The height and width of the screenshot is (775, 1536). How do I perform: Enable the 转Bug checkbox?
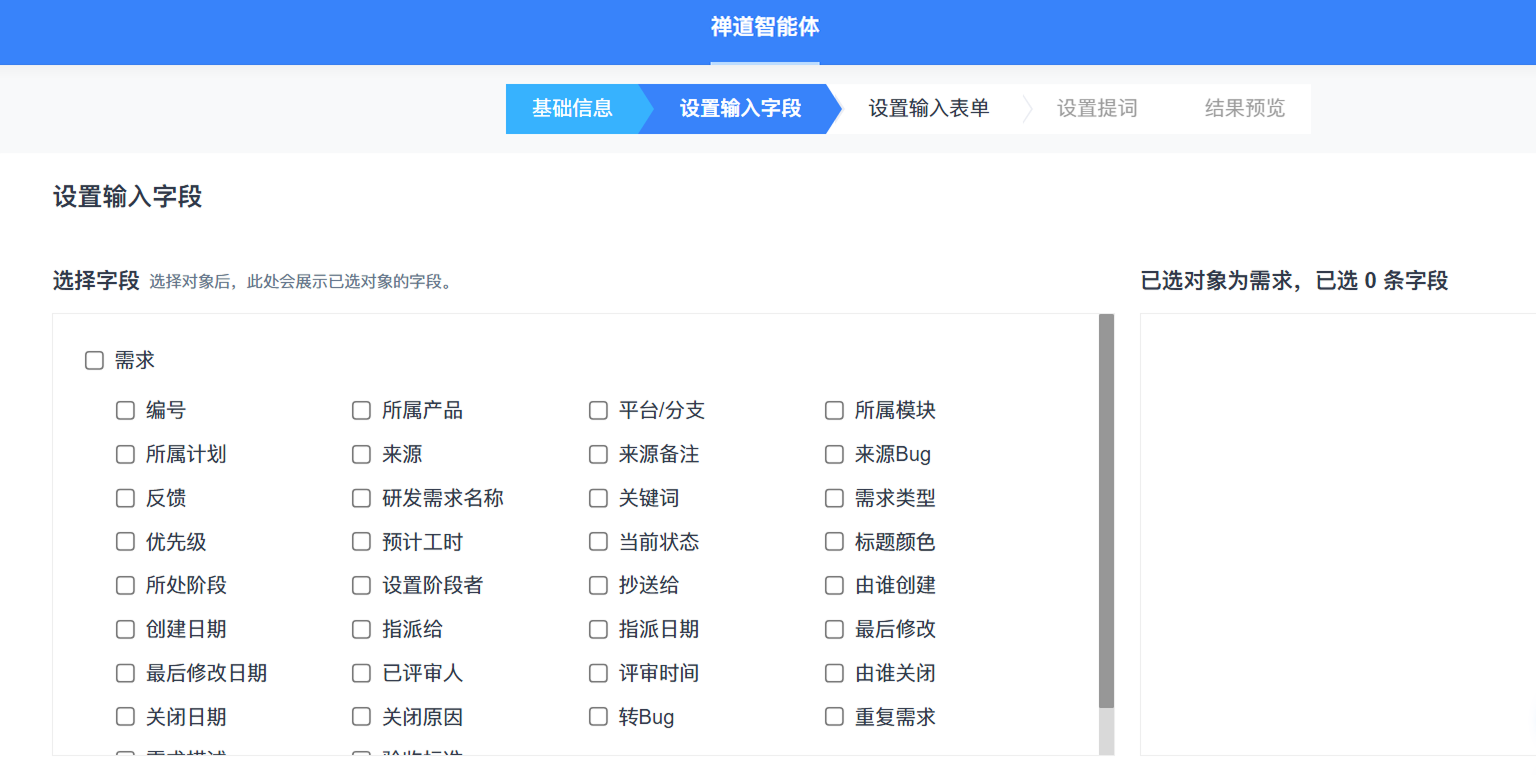pos(598,716)
